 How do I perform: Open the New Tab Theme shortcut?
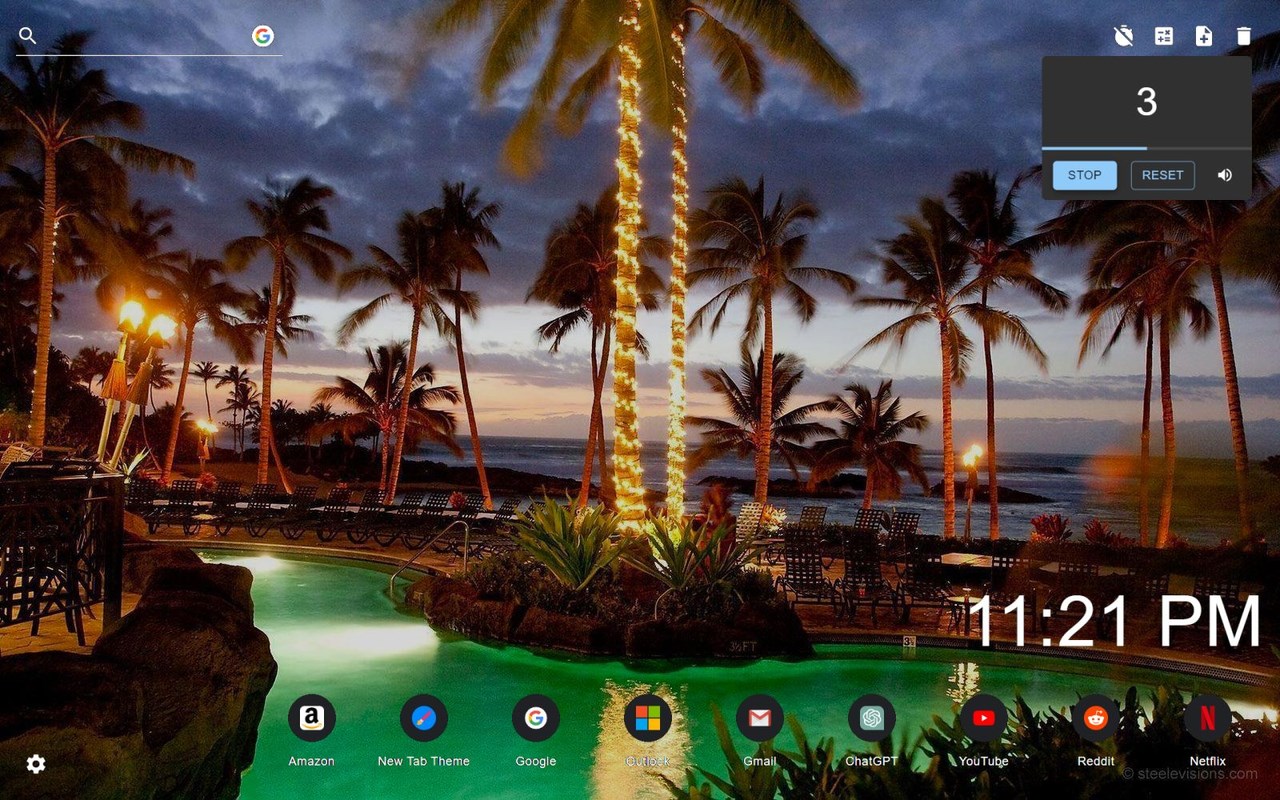click(424, 718)
